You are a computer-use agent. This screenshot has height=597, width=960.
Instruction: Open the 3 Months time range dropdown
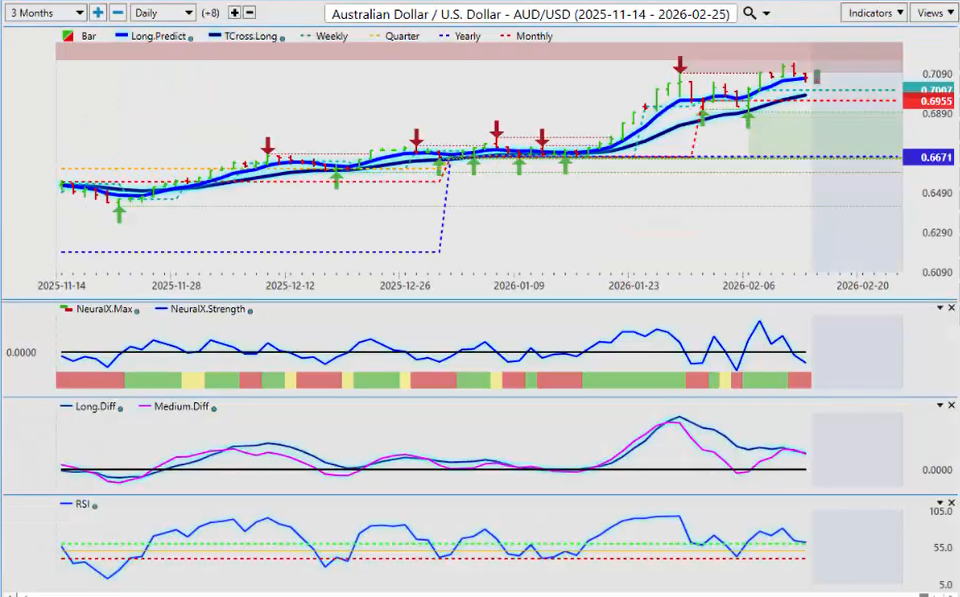pos(44,13)
